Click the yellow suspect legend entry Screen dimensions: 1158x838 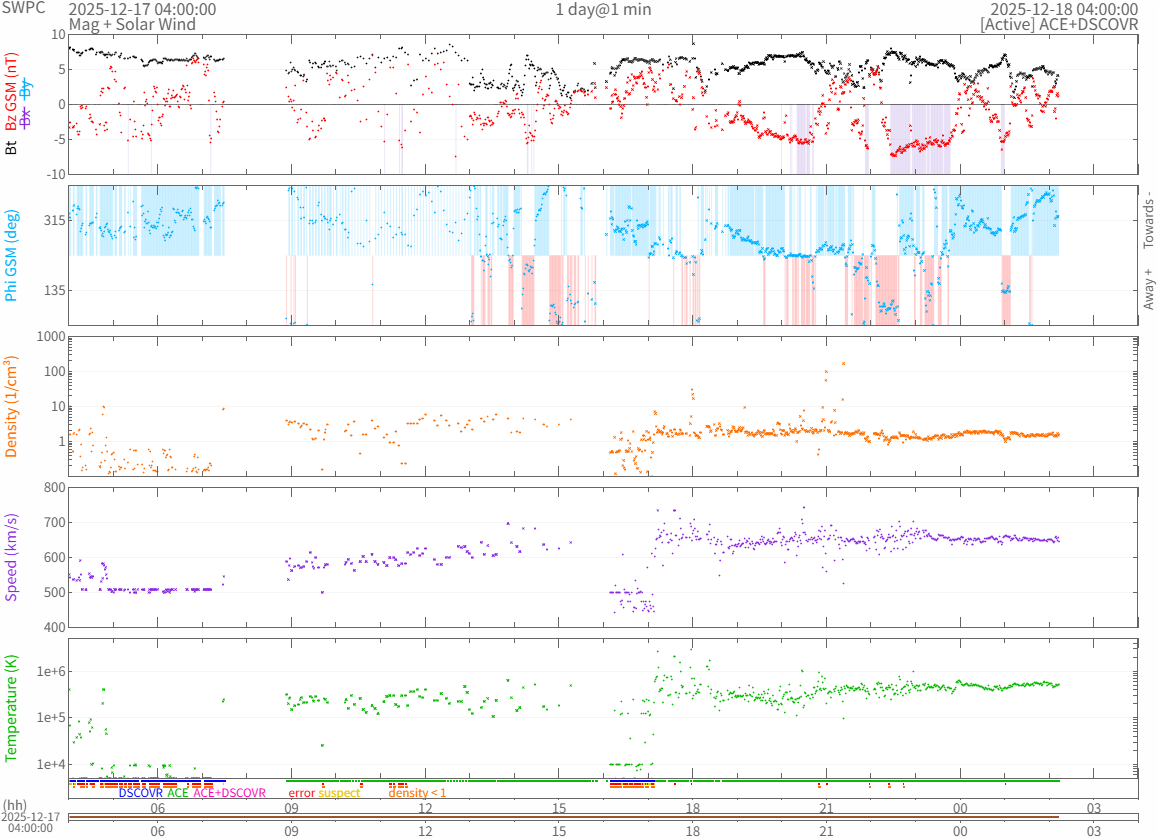(339, 793)
